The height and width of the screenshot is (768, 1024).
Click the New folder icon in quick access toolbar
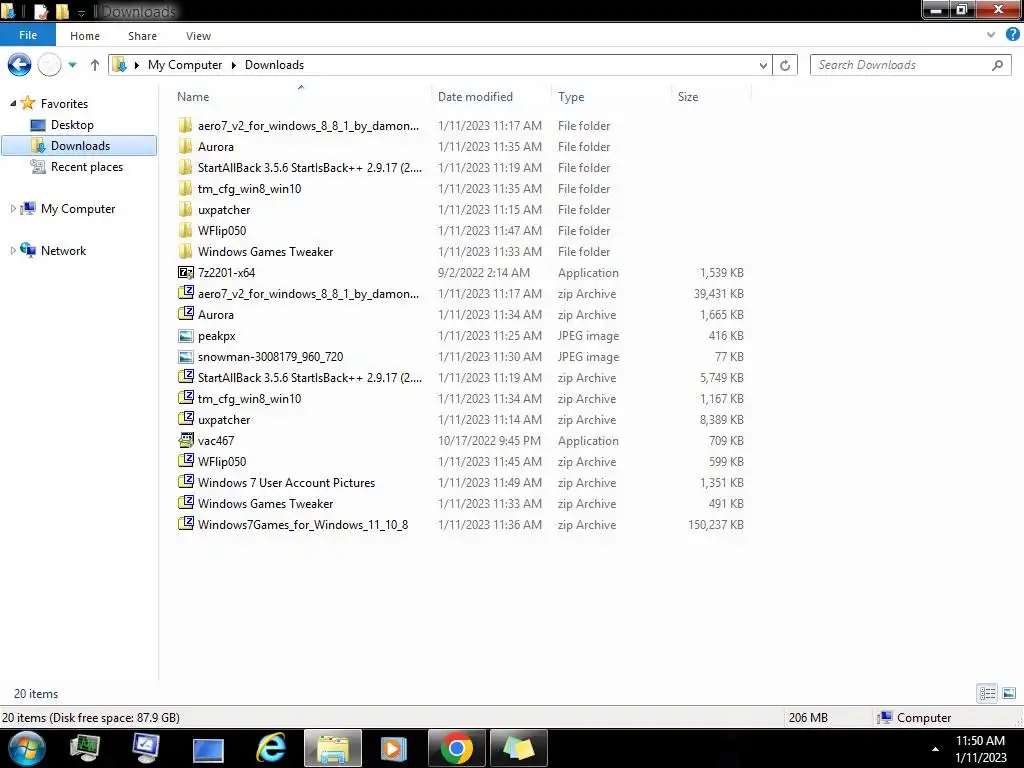pyautogui.click(x=62, y=11)
